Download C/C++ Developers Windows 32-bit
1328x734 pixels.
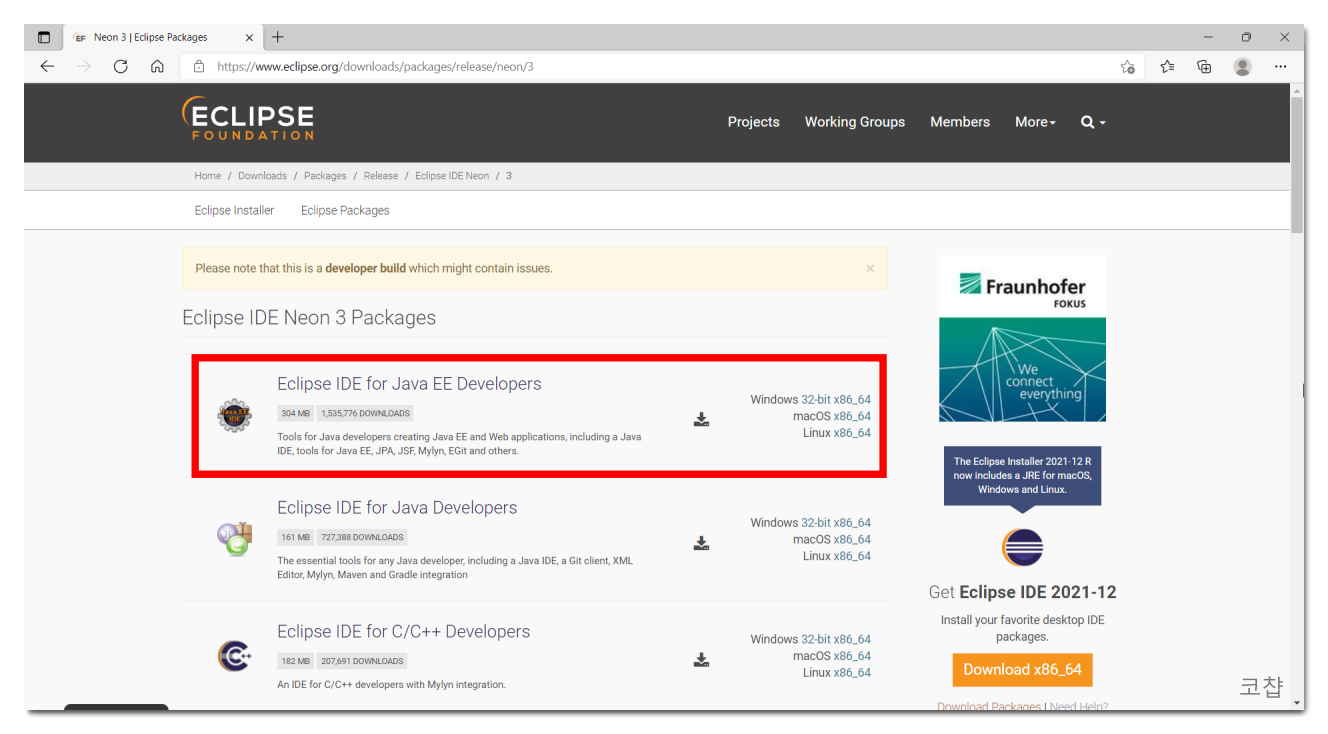815,639
